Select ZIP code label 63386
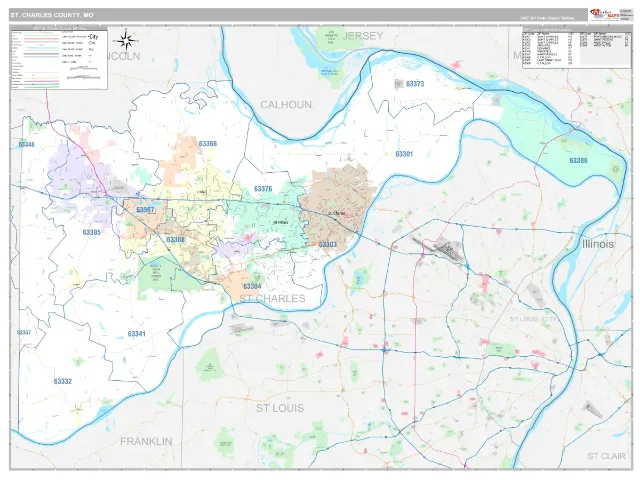The width and height of the screenshot is (640, 480). (578, 160)
